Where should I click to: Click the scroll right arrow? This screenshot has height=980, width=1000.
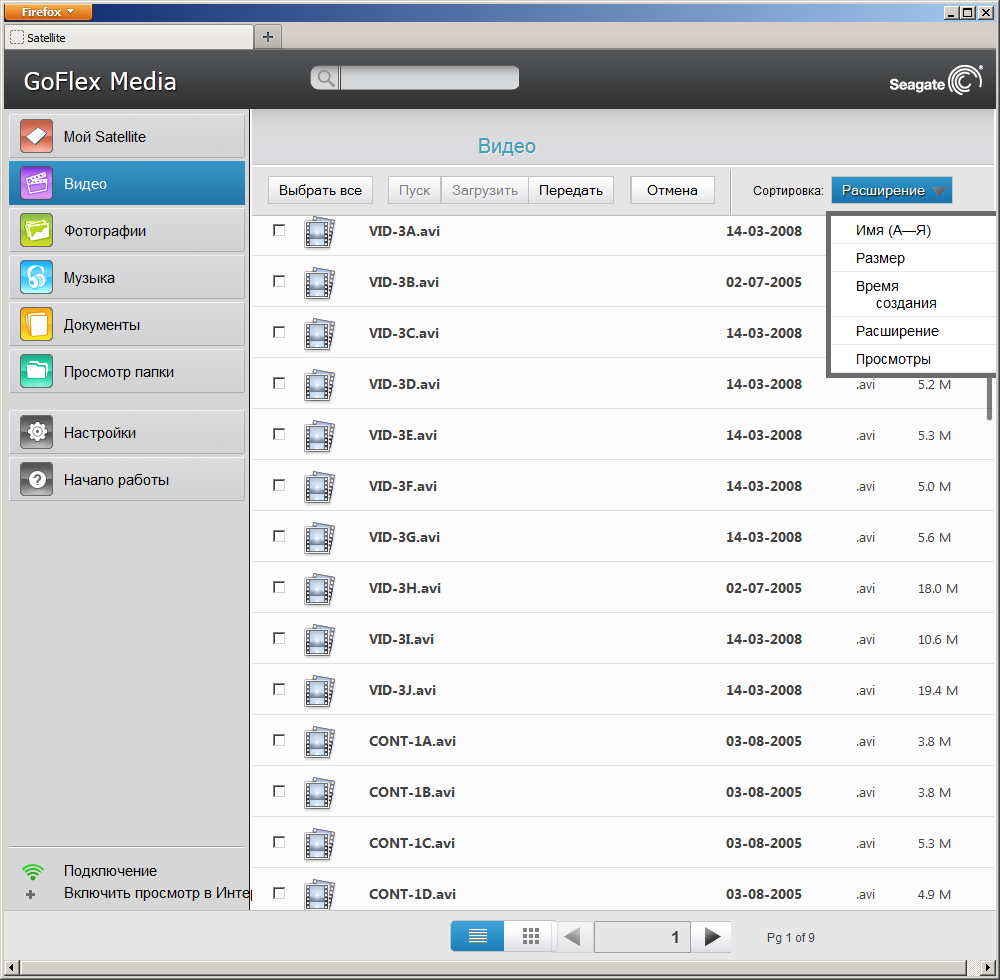click(987, 967)
